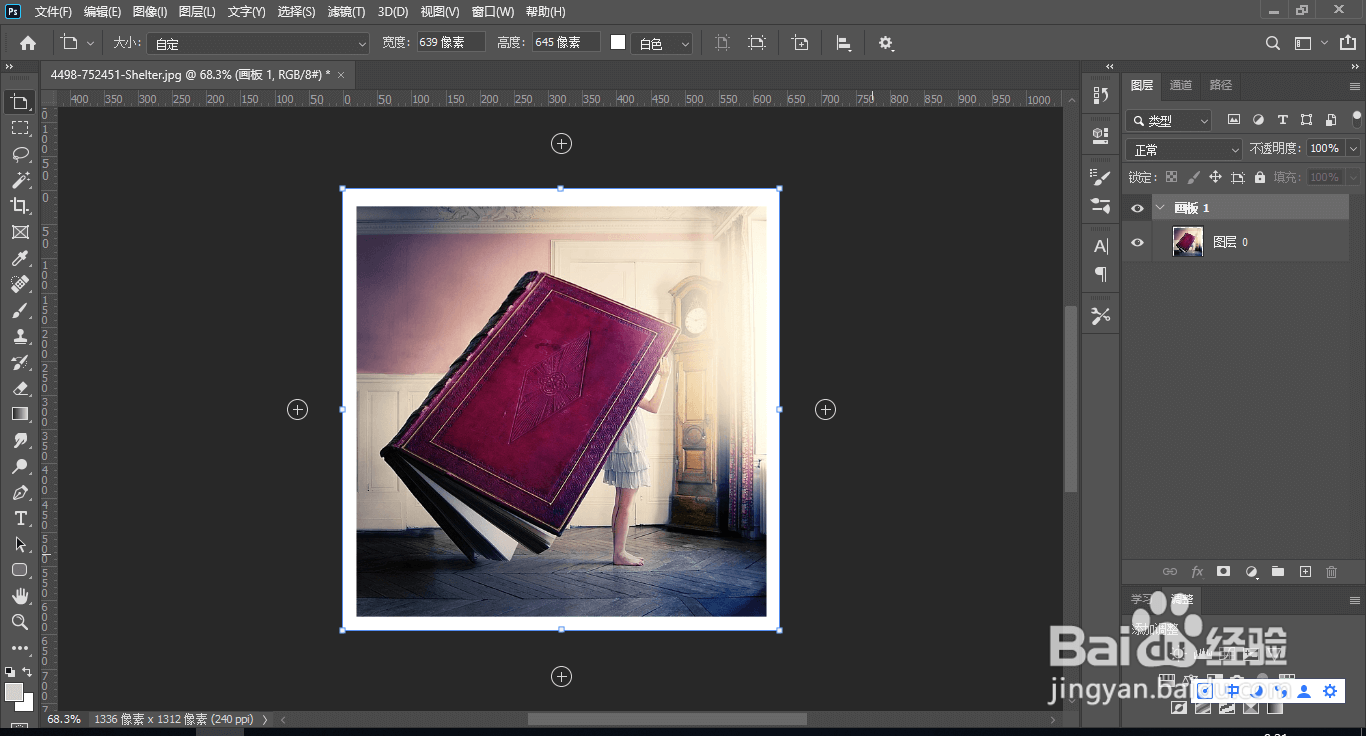Toggle prevent auto-nesting into artboards
Viewport: 1366px width, 736px height.
[x=1238, y=177]
